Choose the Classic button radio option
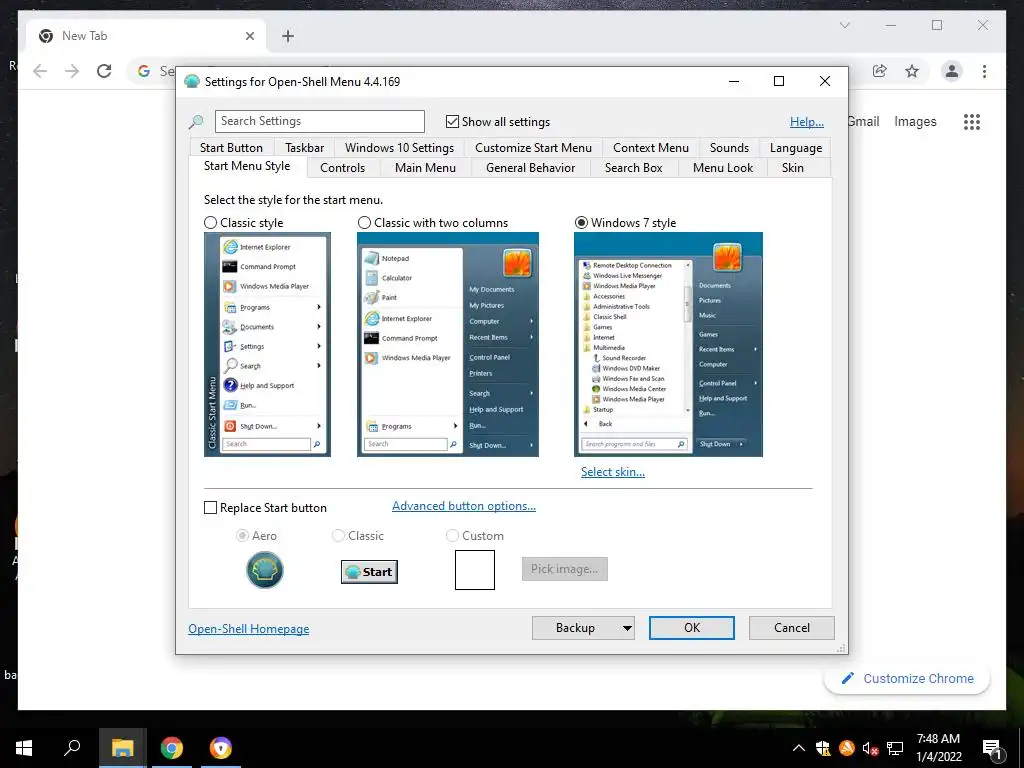Image resolution: width=1024 pixels, height=768 pixels. pos(338,536)
